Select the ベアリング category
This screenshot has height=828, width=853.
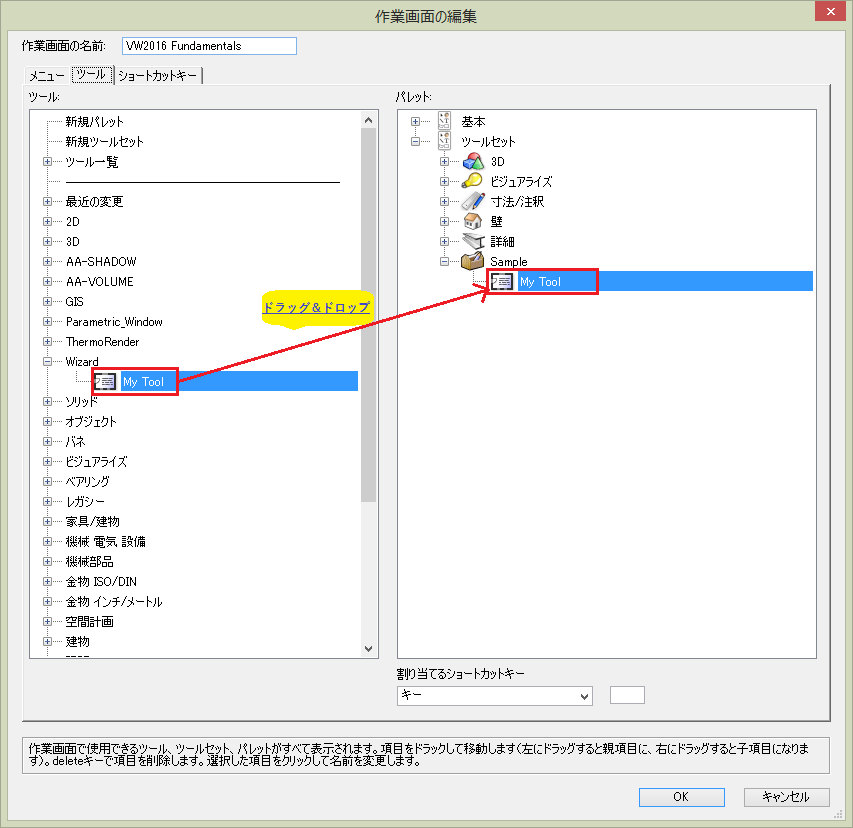88,481
